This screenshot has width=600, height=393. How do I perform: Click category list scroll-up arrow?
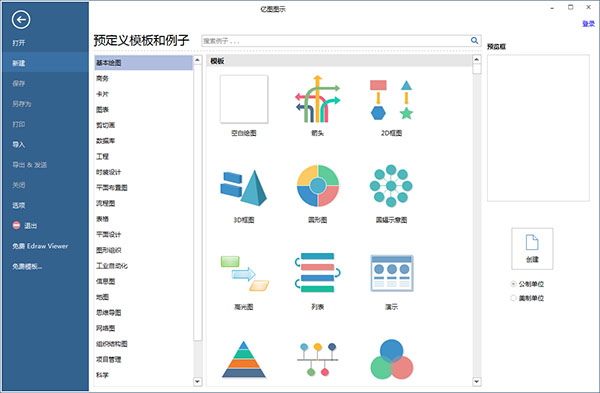click(x=197, y=60)
